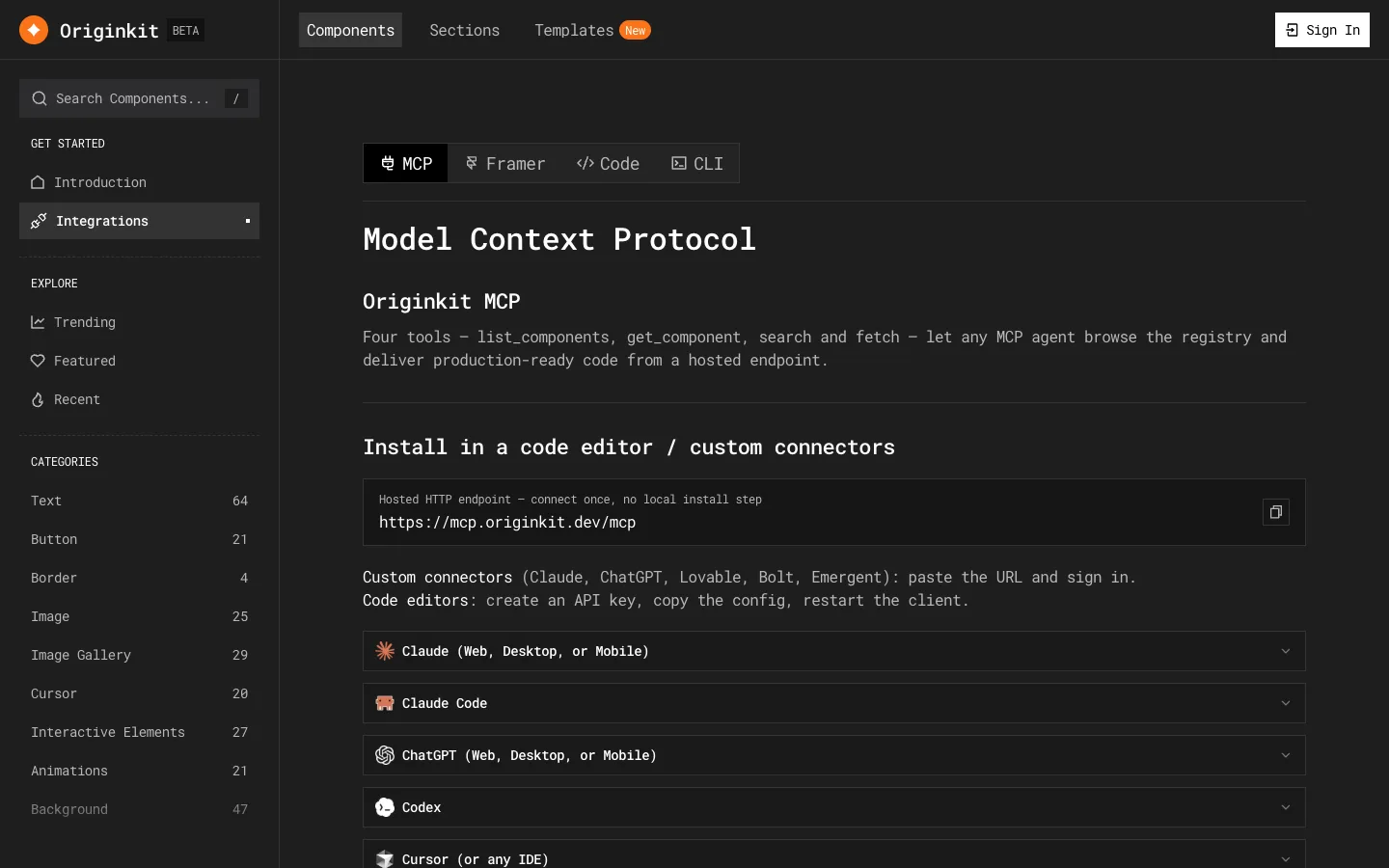Viewport: 1389px width, 868px height.
Task: Copy the MCP endpoint URL
Action: 1275,512
